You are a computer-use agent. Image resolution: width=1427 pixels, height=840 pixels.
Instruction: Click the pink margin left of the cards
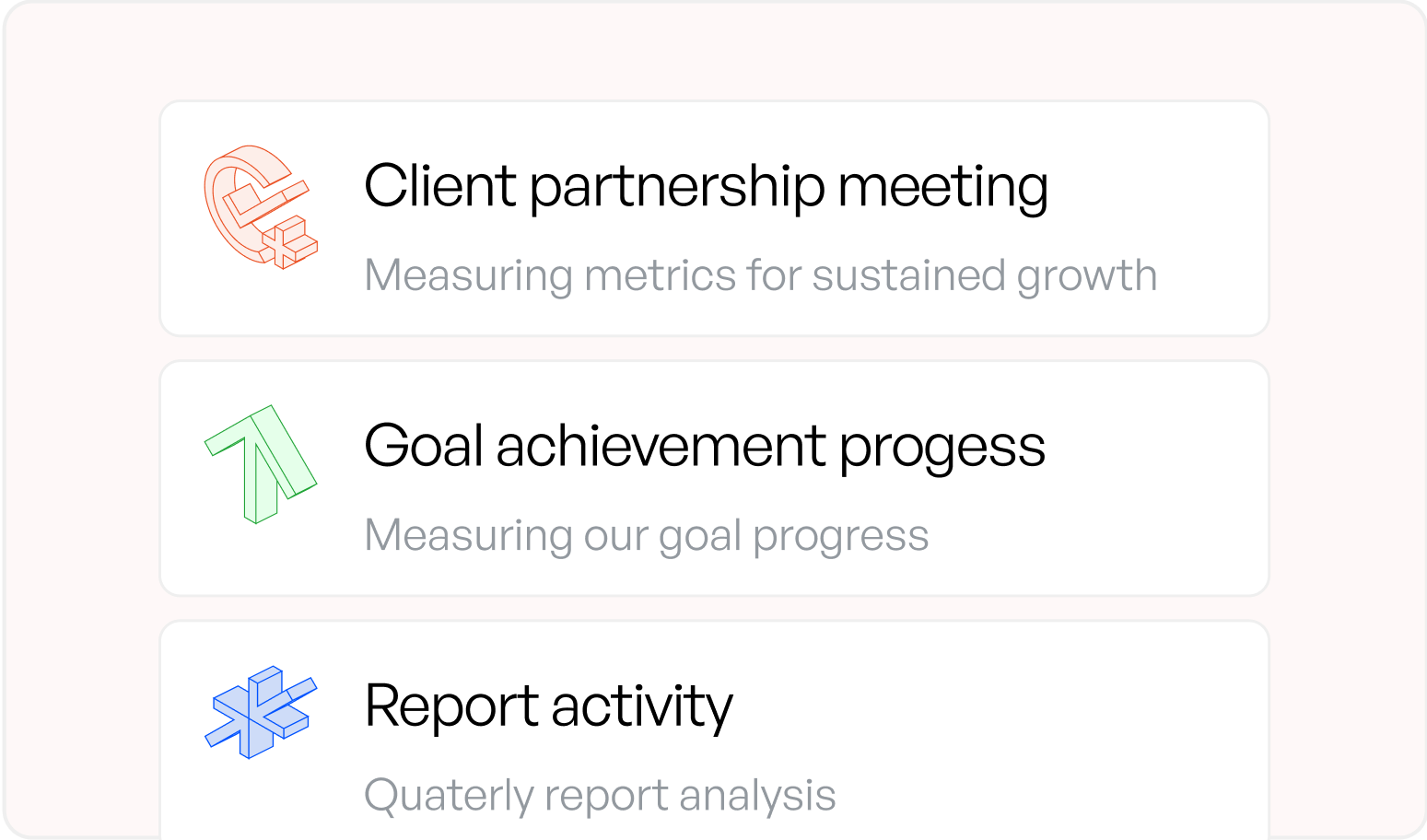click(x=83, y=461)
